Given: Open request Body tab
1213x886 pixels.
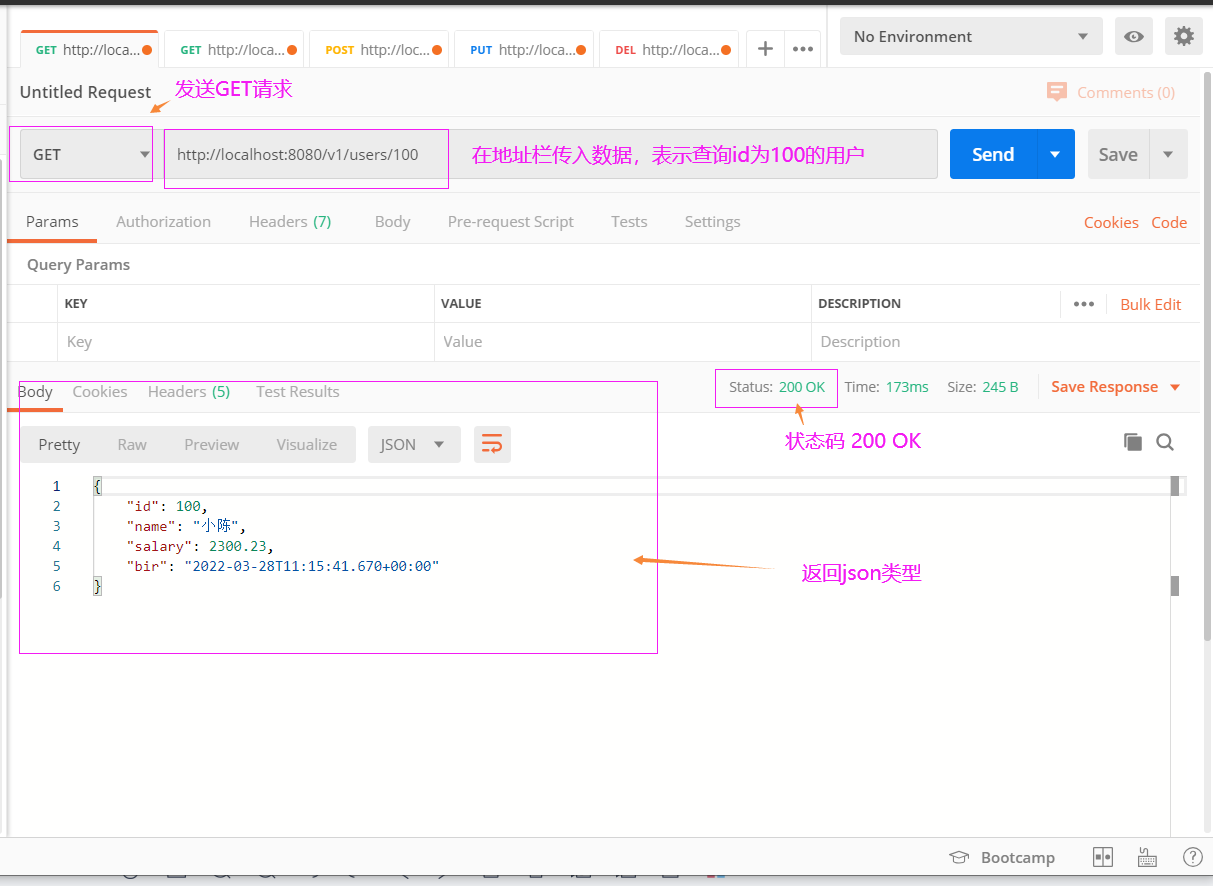Looking at the screenshot, I should tap(392, 222).
